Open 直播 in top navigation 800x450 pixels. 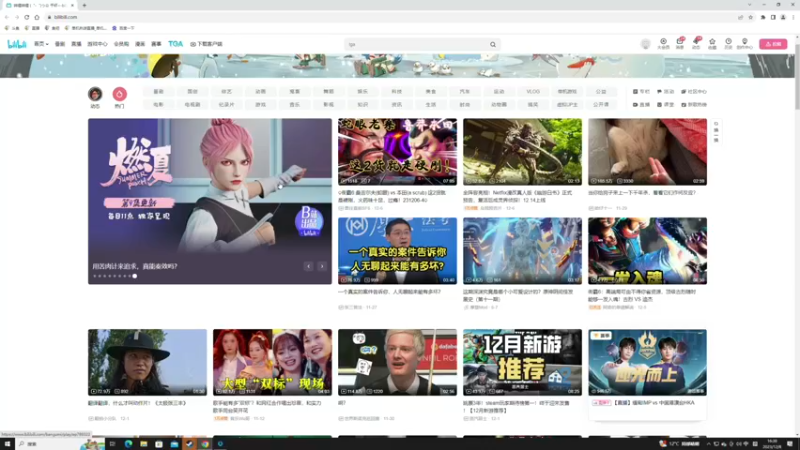pos(76,44)
